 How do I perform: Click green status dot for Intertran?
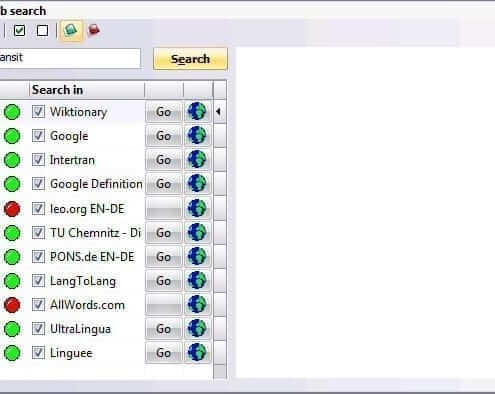[x=12, y=160]
